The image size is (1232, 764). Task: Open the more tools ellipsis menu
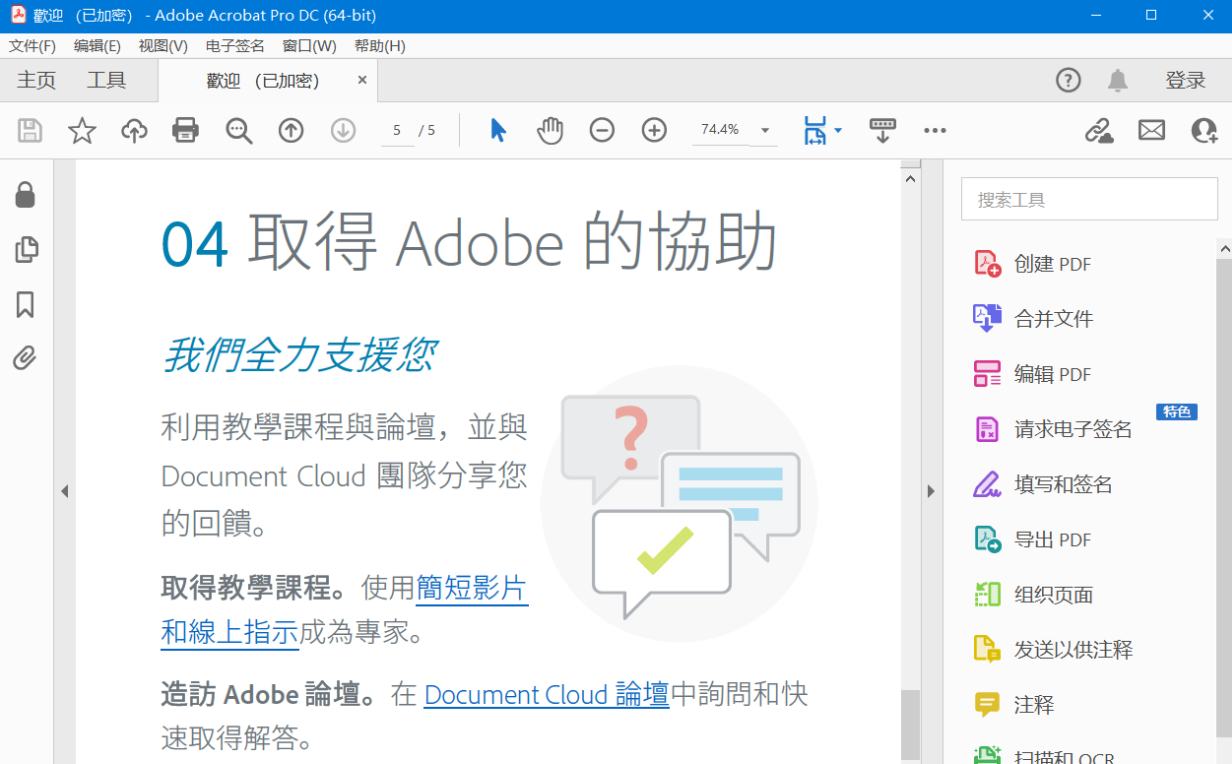tap(934, 130)
